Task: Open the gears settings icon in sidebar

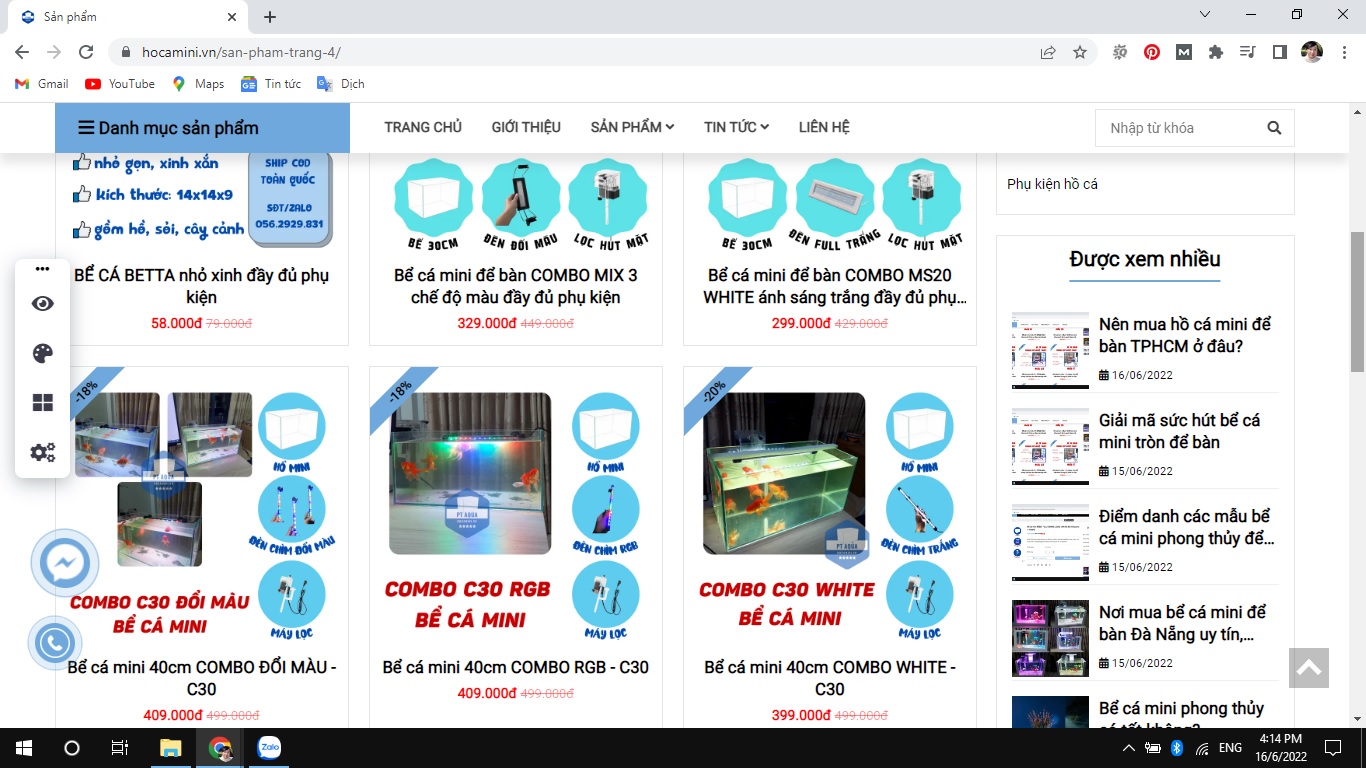Action: pyautogui.click(x=42, y=452)
